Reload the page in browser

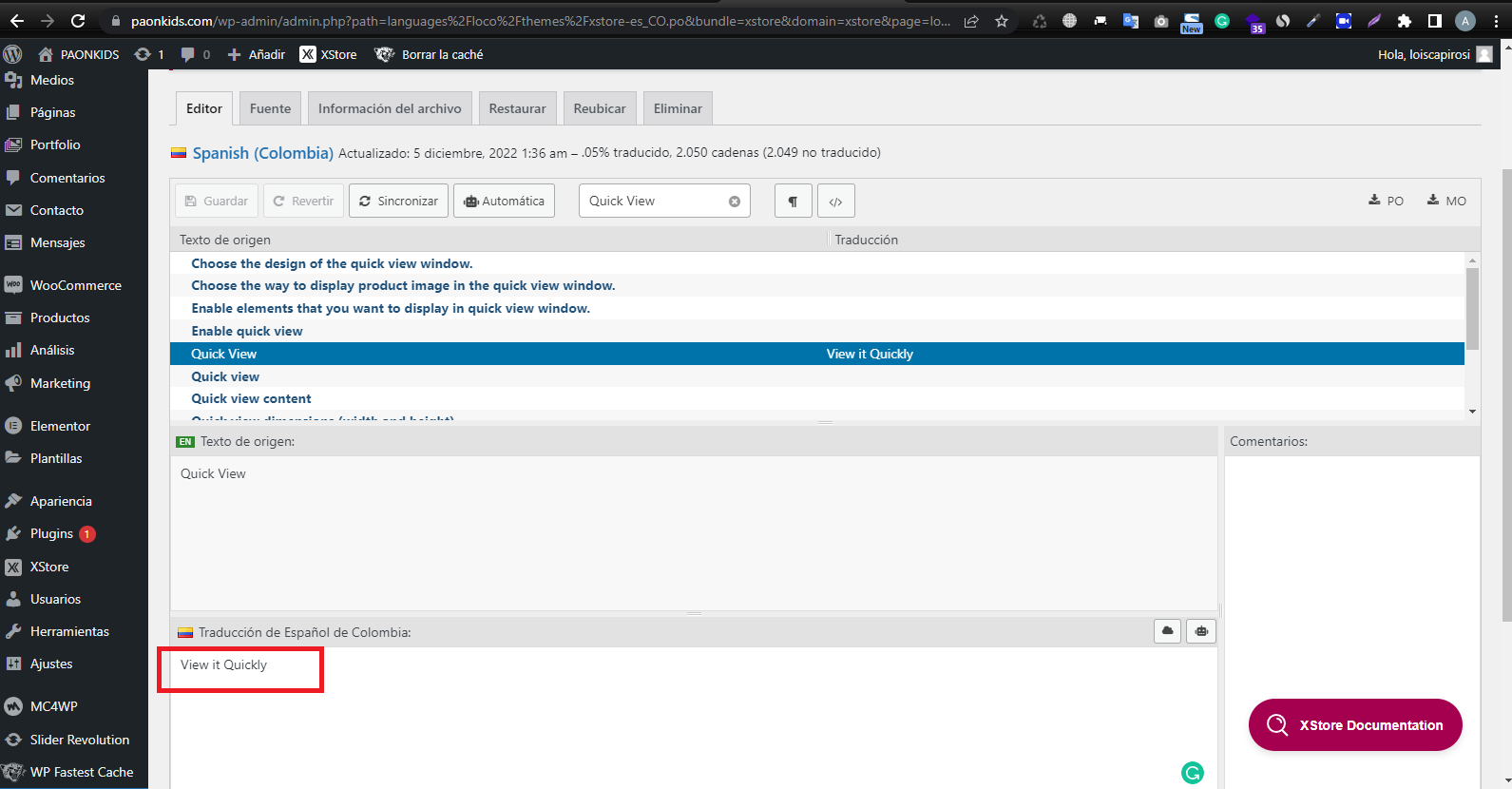pos(78,21)
